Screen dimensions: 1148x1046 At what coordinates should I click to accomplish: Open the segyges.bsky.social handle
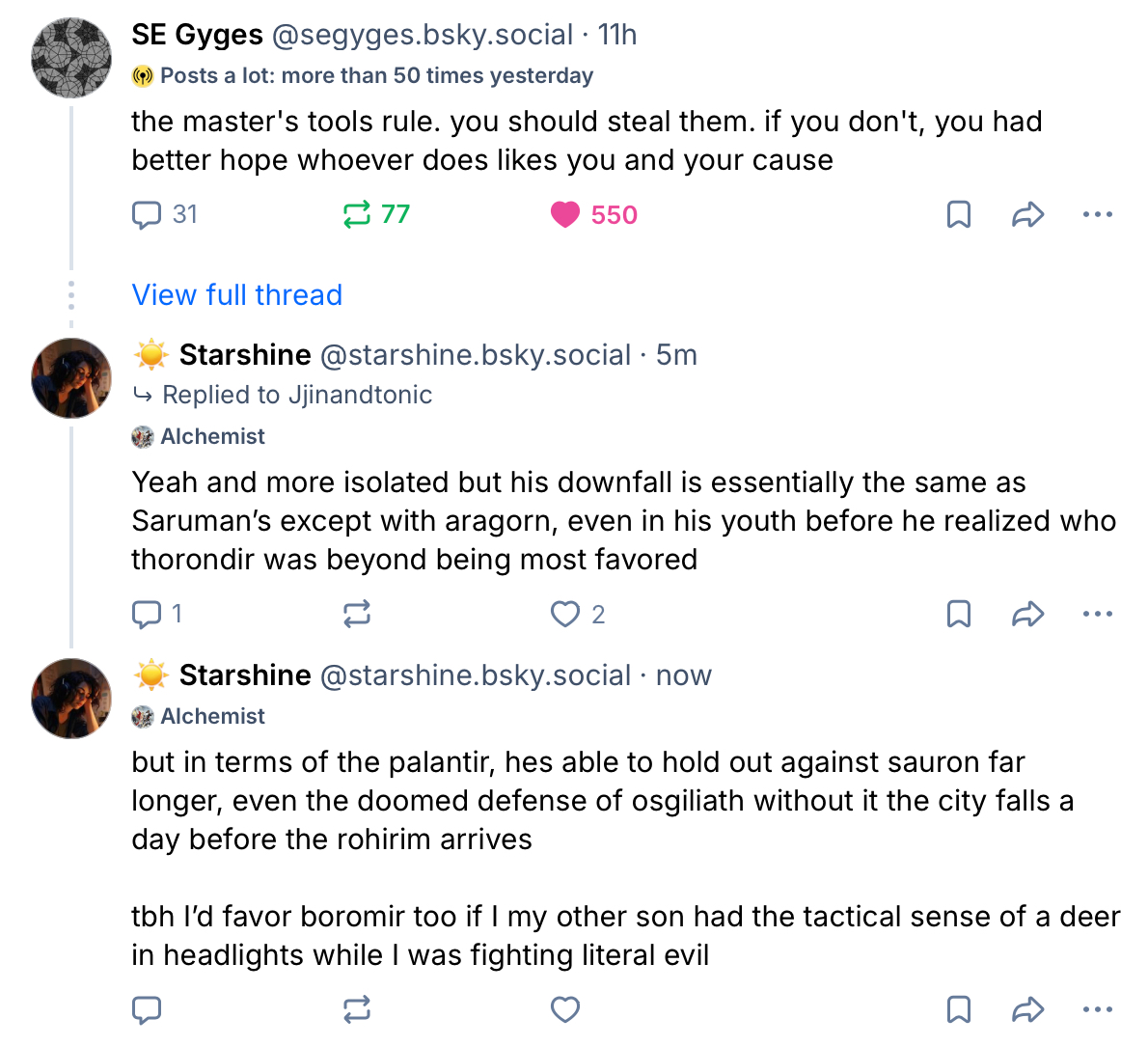click(x=423, y=35)
